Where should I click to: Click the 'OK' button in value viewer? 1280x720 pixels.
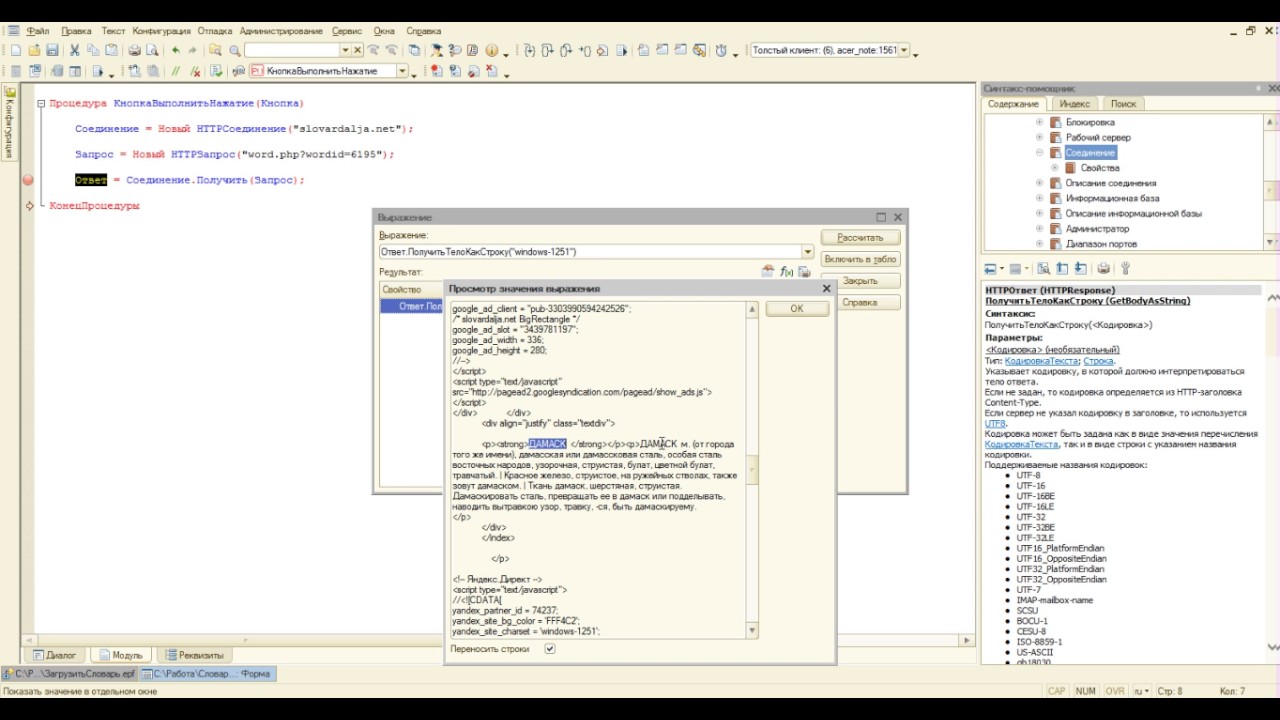[x=797, y=308]
